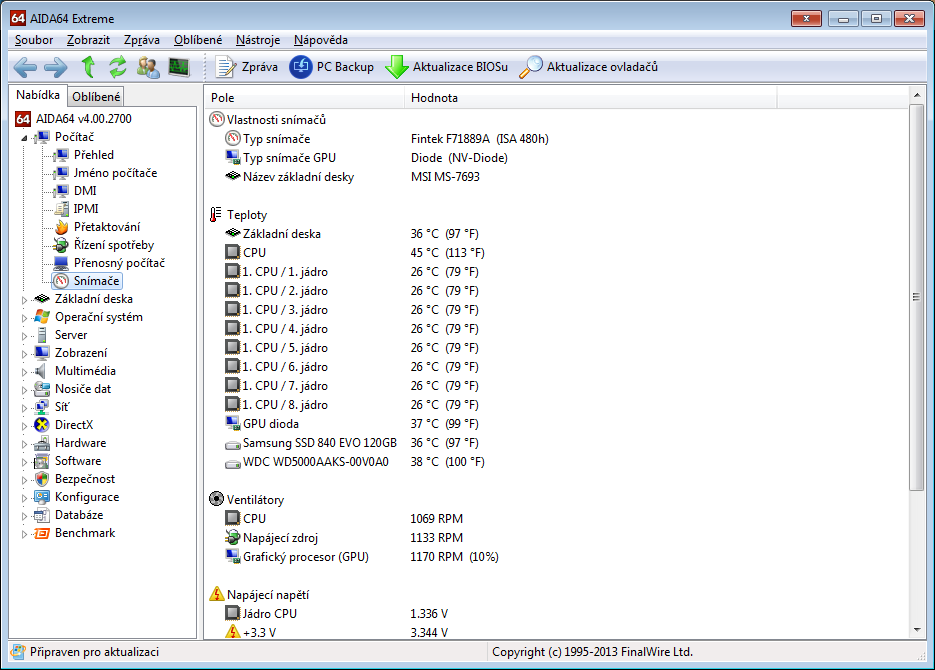935x670 pixels.
Task: Open the Soubor menu
Action: (x=34, y=40)
